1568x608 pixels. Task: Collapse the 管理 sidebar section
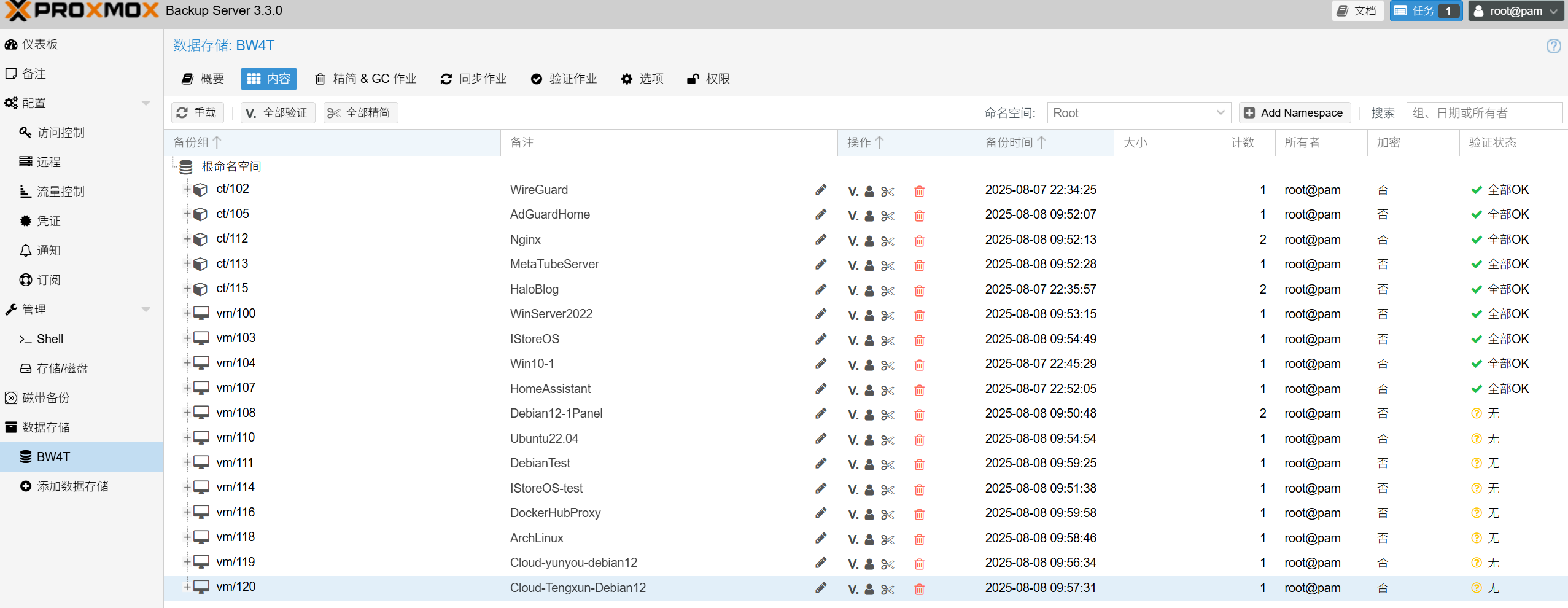(146, 310)
